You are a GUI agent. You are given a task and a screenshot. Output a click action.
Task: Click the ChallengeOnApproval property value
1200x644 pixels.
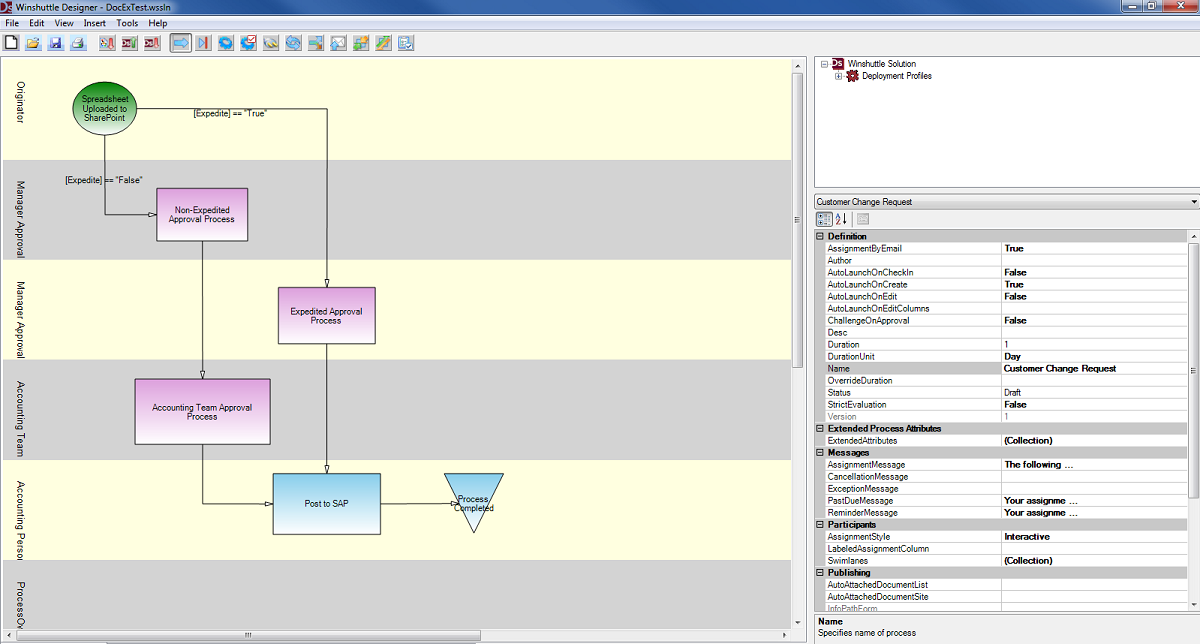point(1095,320)
